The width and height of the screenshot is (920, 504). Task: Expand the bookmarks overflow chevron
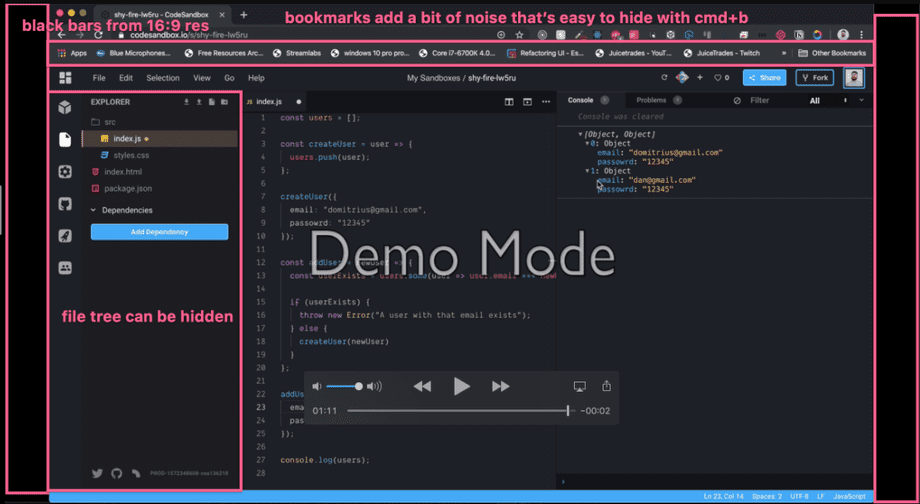click(x=784, y=53)
